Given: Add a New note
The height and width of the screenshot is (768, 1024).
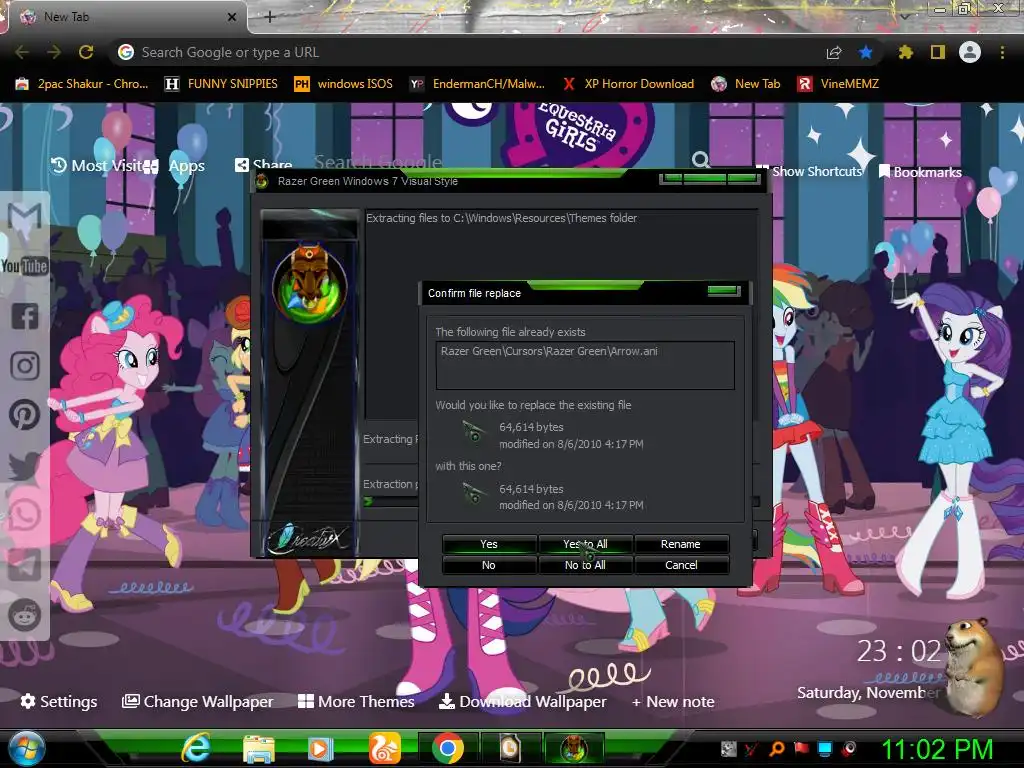Looking at the screenshot, I should 673,701.
